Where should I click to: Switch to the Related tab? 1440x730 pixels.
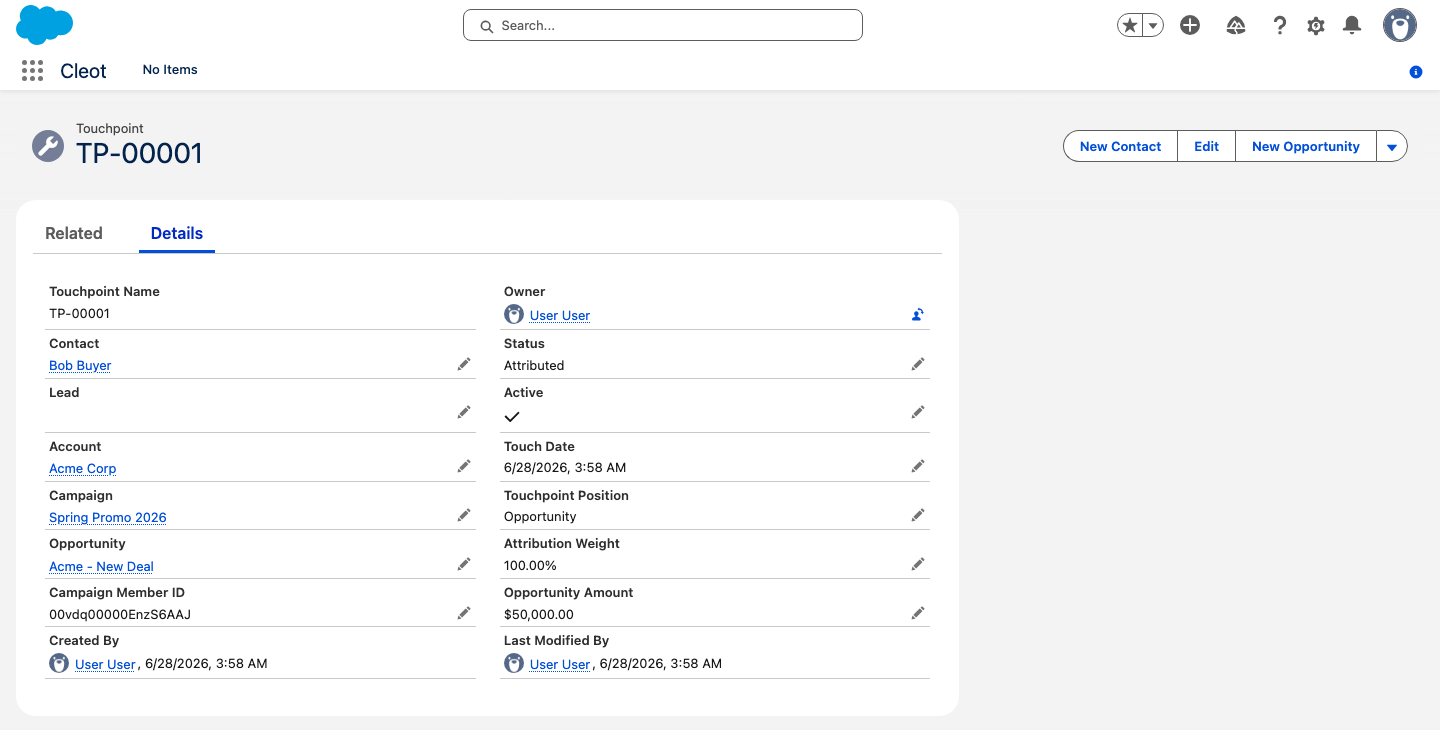tap(74, 233)
